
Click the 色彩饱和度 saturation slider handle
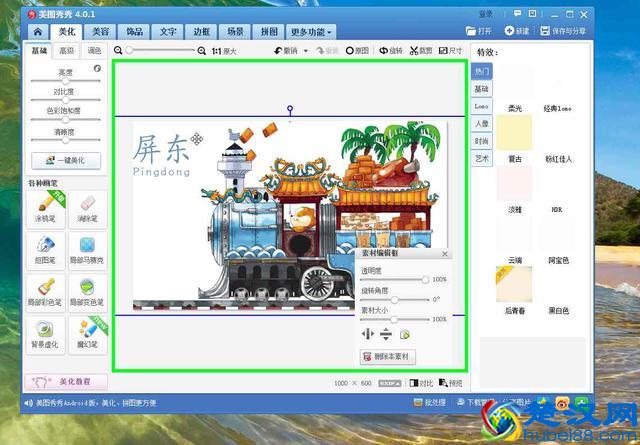click(x=65, y=120)
